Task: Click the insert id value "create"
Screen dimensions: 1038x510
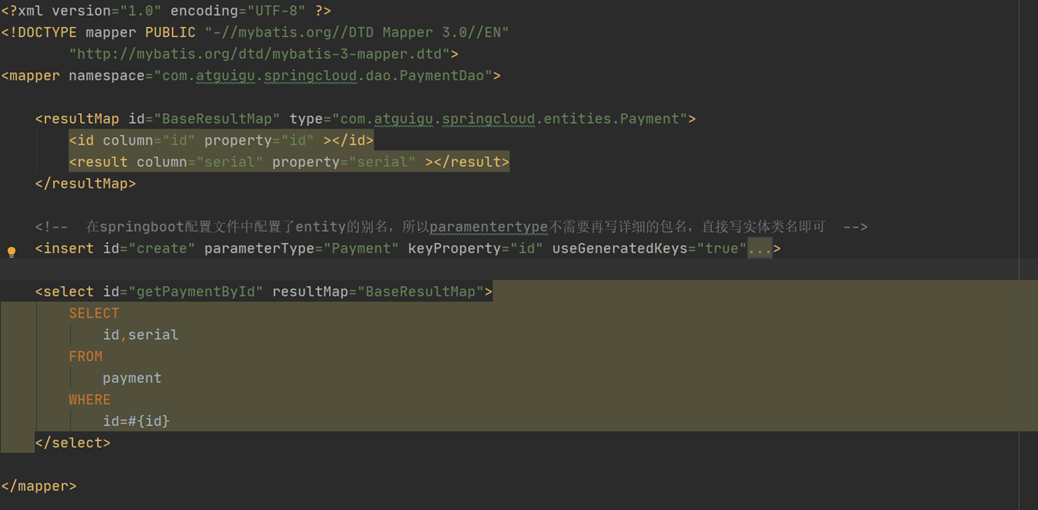Action: click(162, 249)
